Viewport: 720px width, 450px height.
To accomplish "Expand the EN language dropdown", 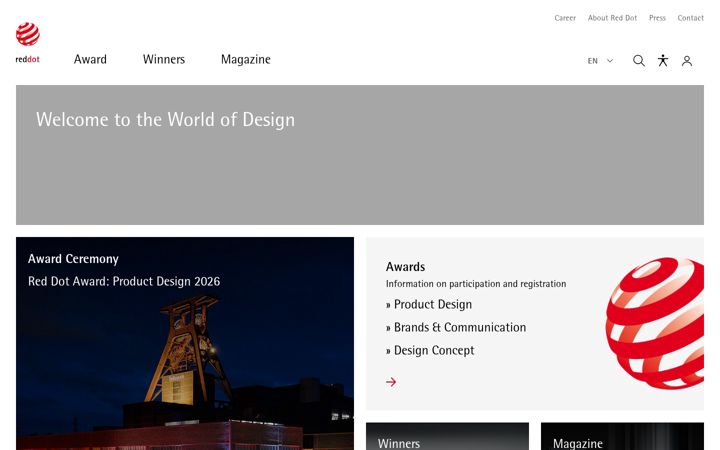I will pyautogui.click(x=600, y=61).
